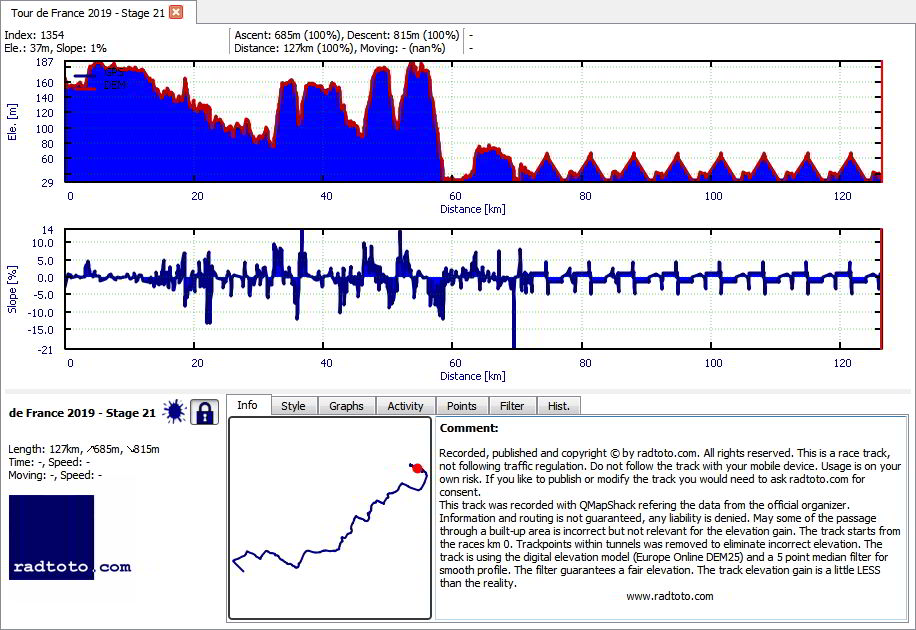Click the radtoto.com logo image
This screenshot has height=630, width=916.
[x=70, y=538]
